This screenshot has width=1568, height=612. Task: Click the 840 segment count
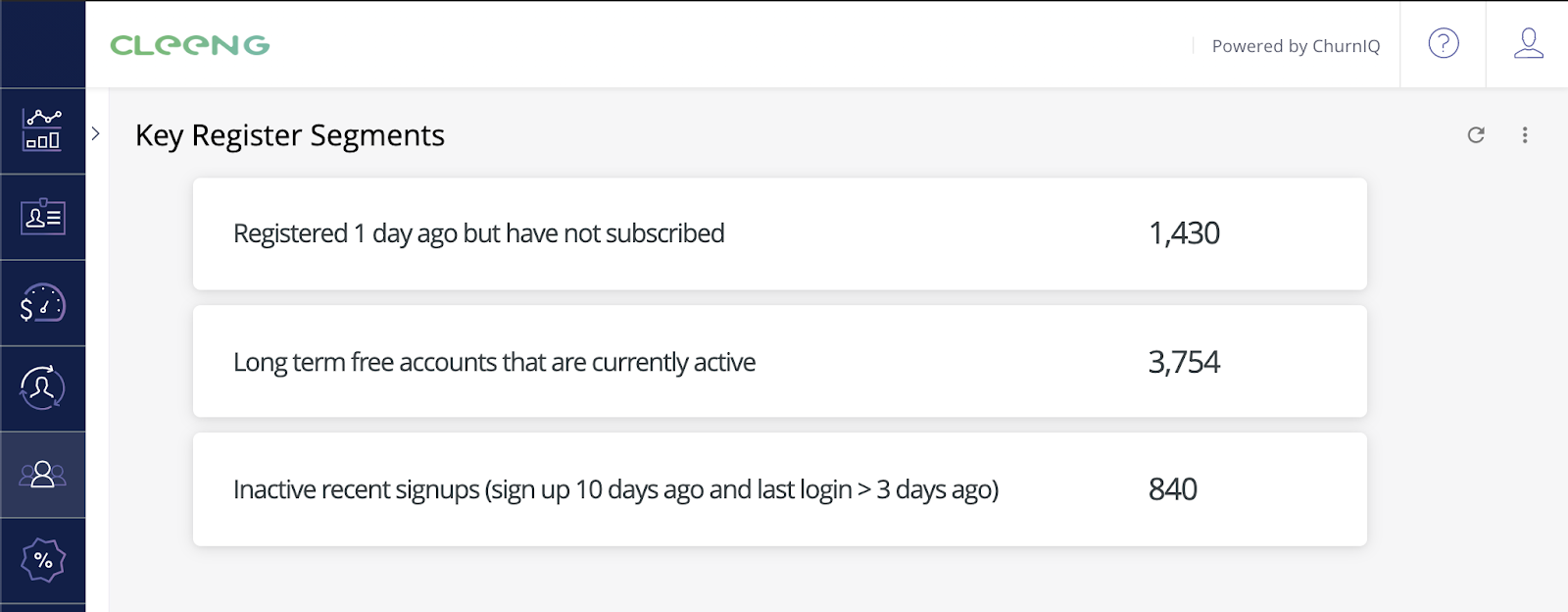coord(1172,489)
